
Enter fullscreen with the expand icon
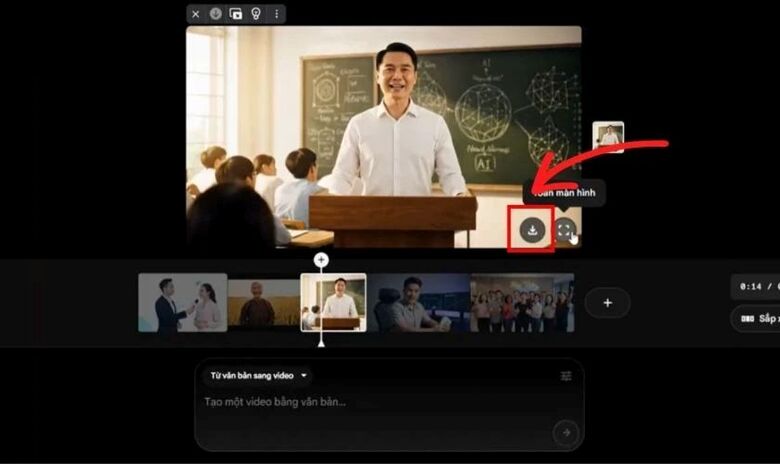pyautogui.click(x=565, y=230)
